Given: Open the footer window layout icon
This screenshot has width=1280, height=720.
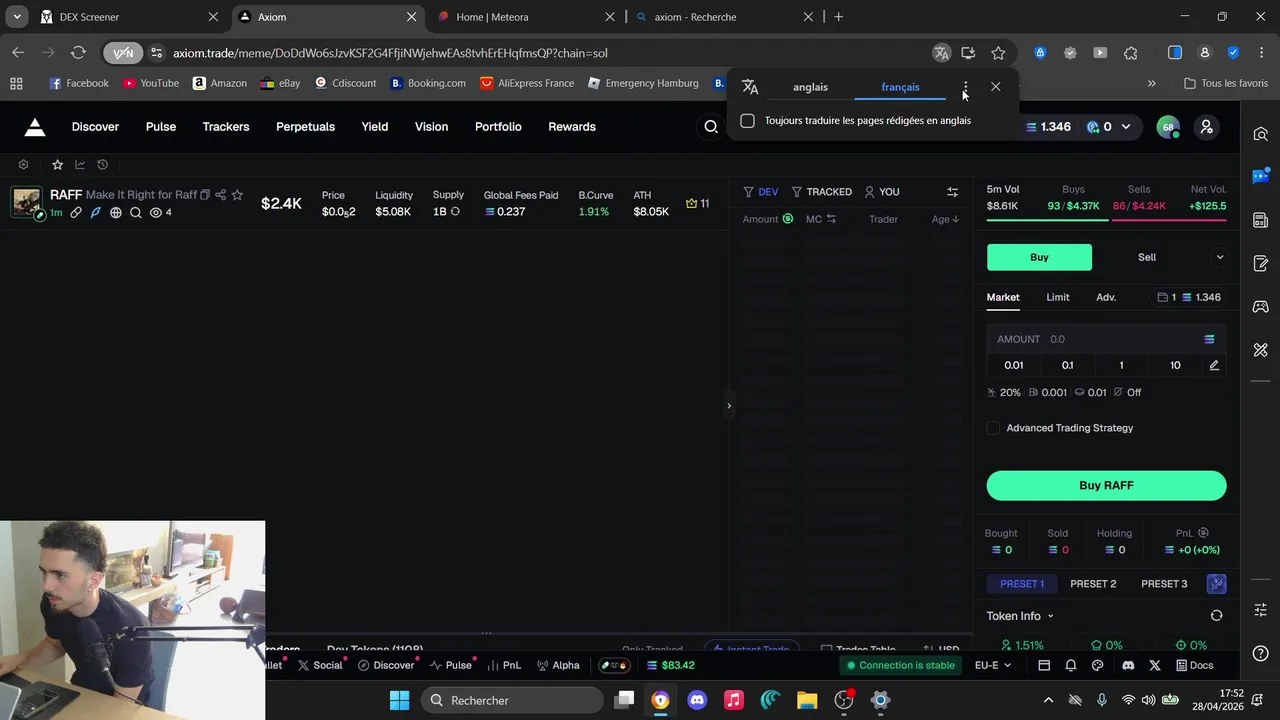Looking at the screenshot, I should coord(1044,665).
